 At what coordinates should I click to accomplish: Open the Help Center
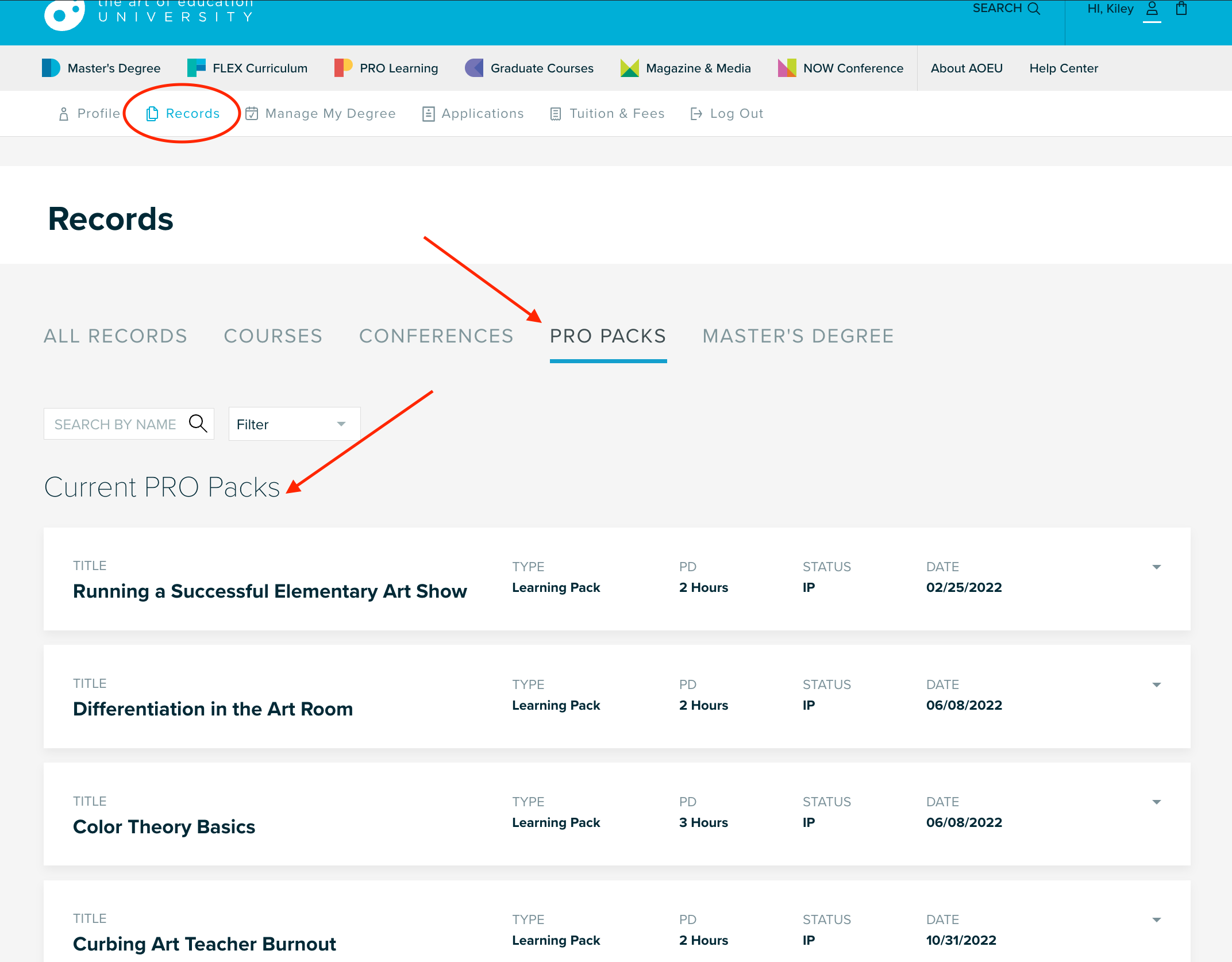pyautogui.click(x=1064, y=68)
